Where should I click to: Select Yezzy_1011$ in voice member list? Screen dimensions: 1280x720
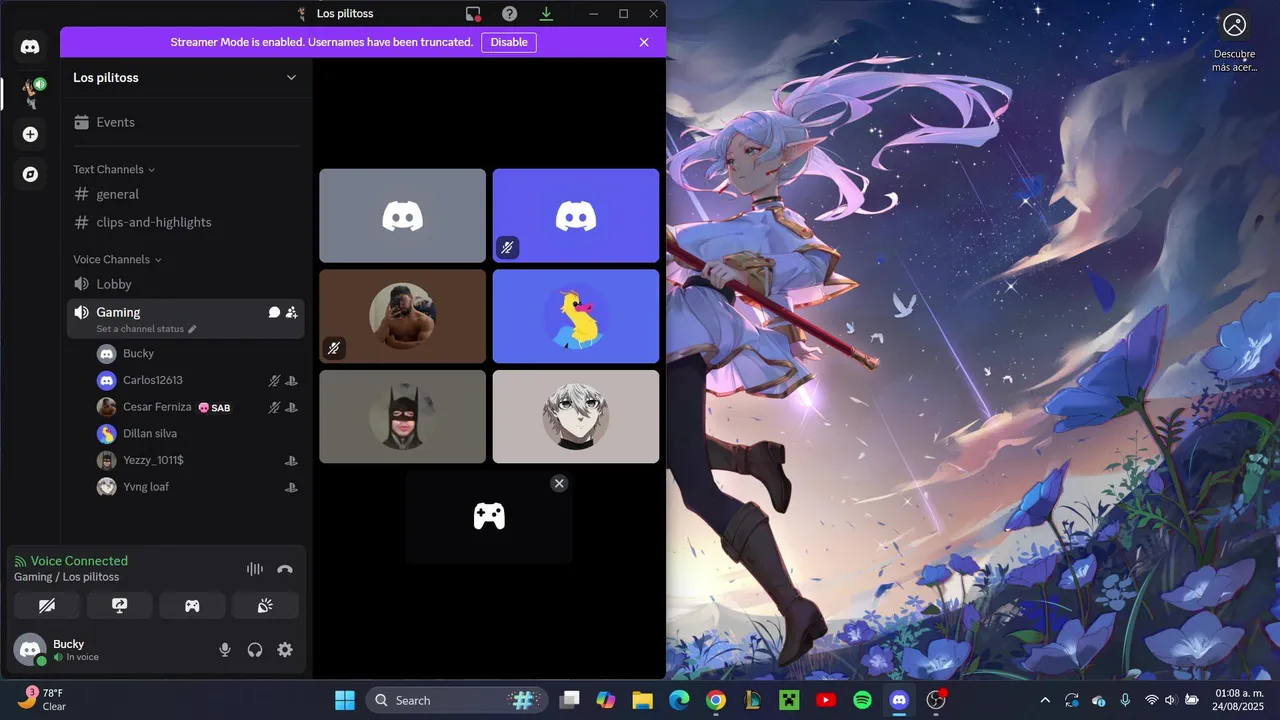pos(196,460)
